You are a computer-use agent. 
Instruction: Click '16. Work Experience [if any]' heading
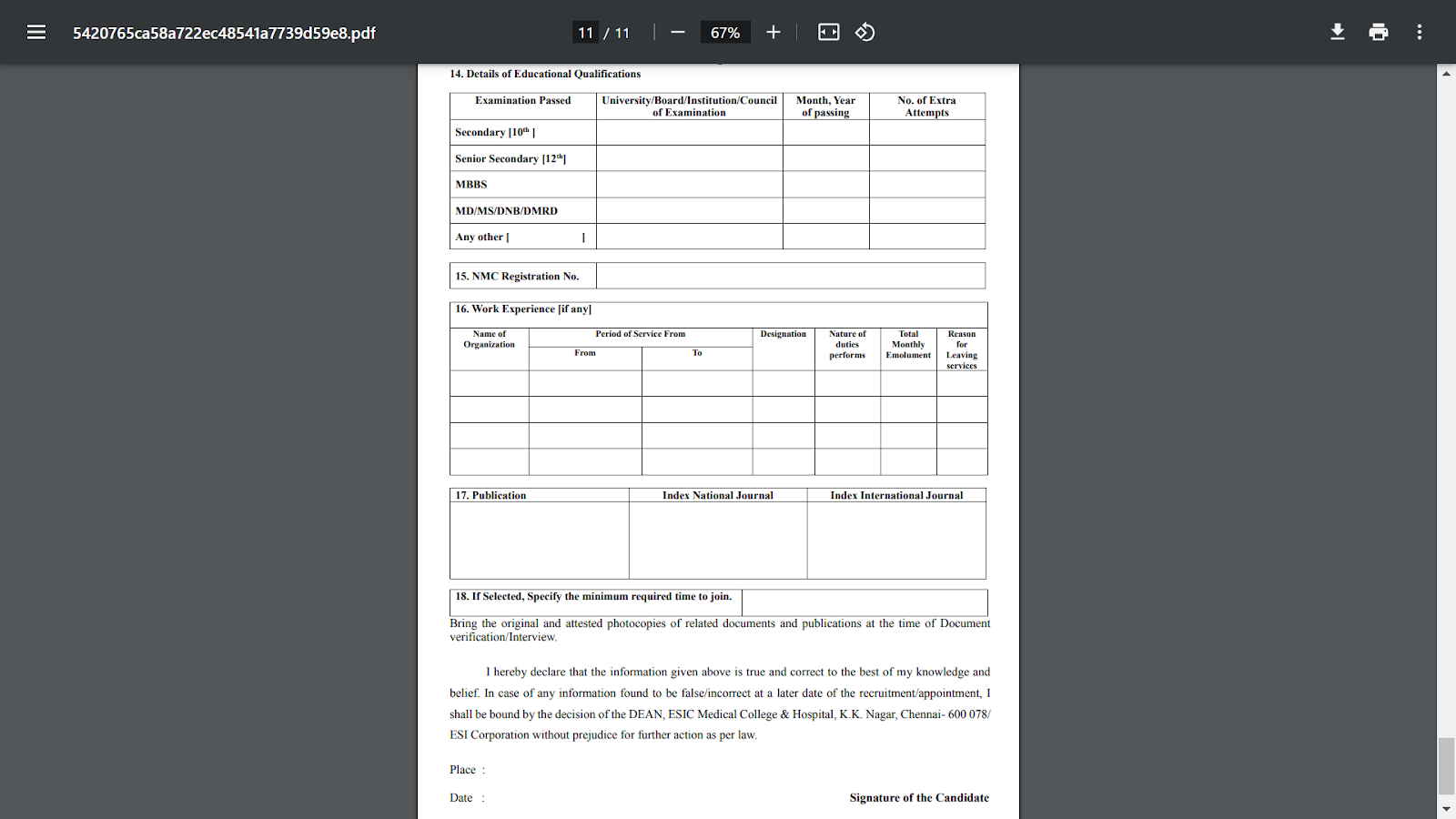[523, 308]
